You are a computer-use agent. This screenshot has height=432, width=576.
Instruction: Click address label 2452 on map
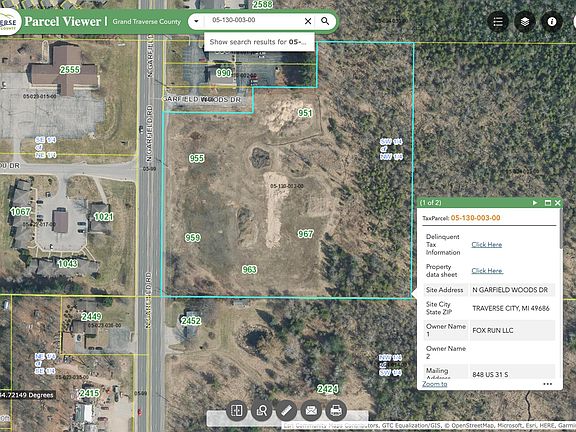coord(191,321)
